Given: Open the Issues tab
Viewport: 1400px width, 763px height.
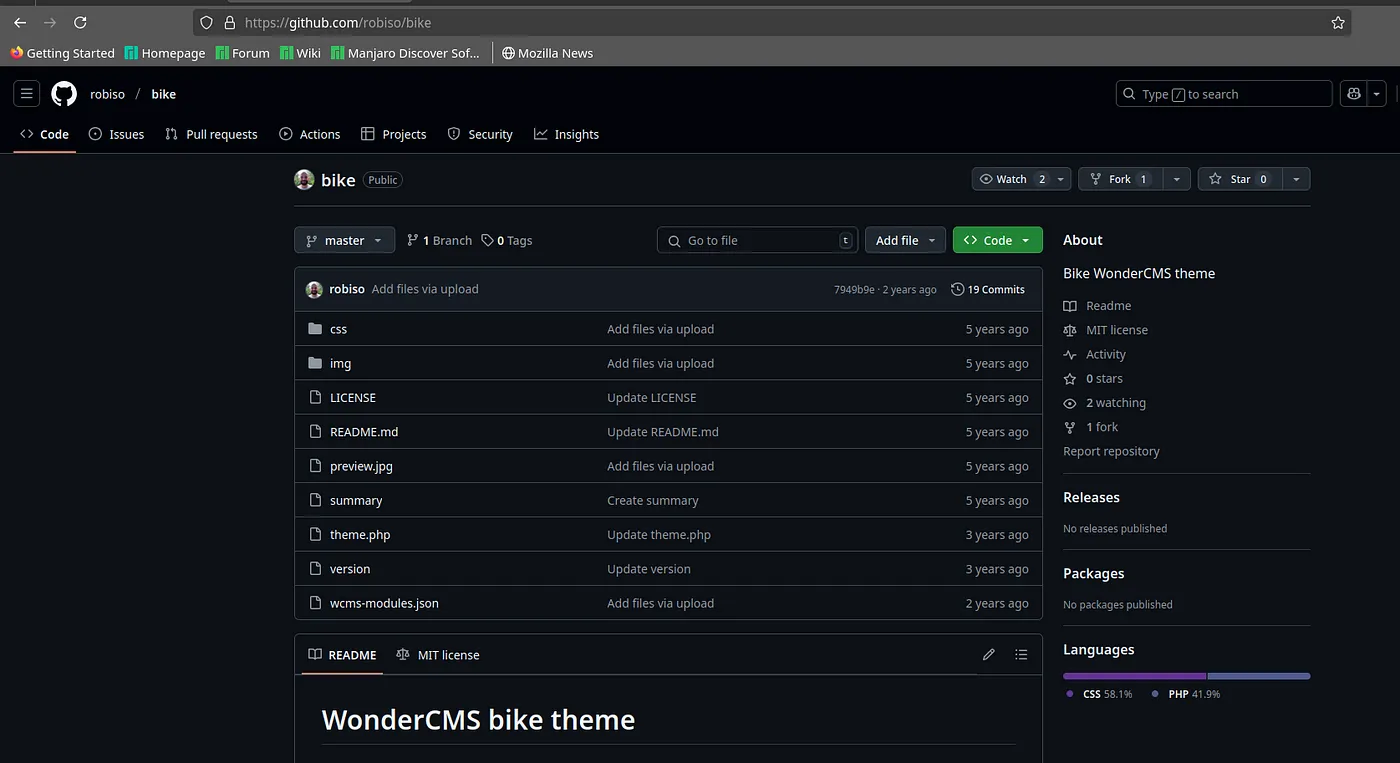Looking at the screenshot, I should pos(116,134).
